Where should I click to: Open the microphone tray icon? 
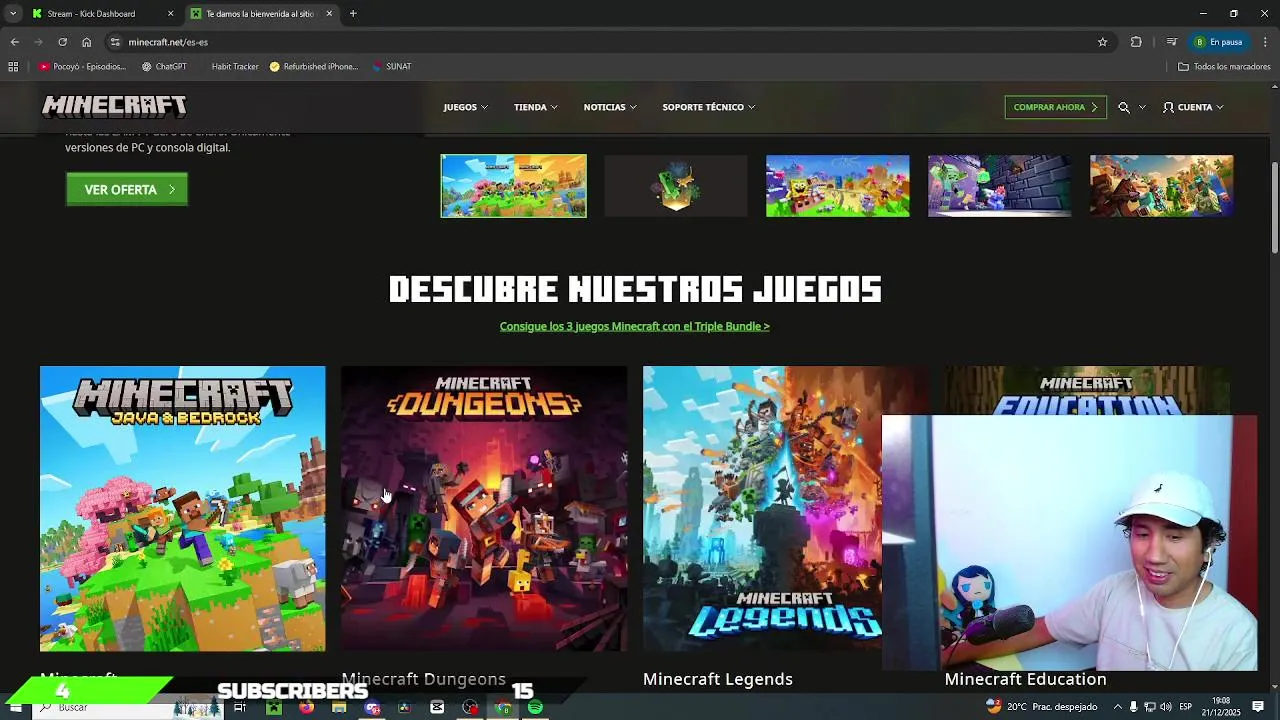[1134, 707]
